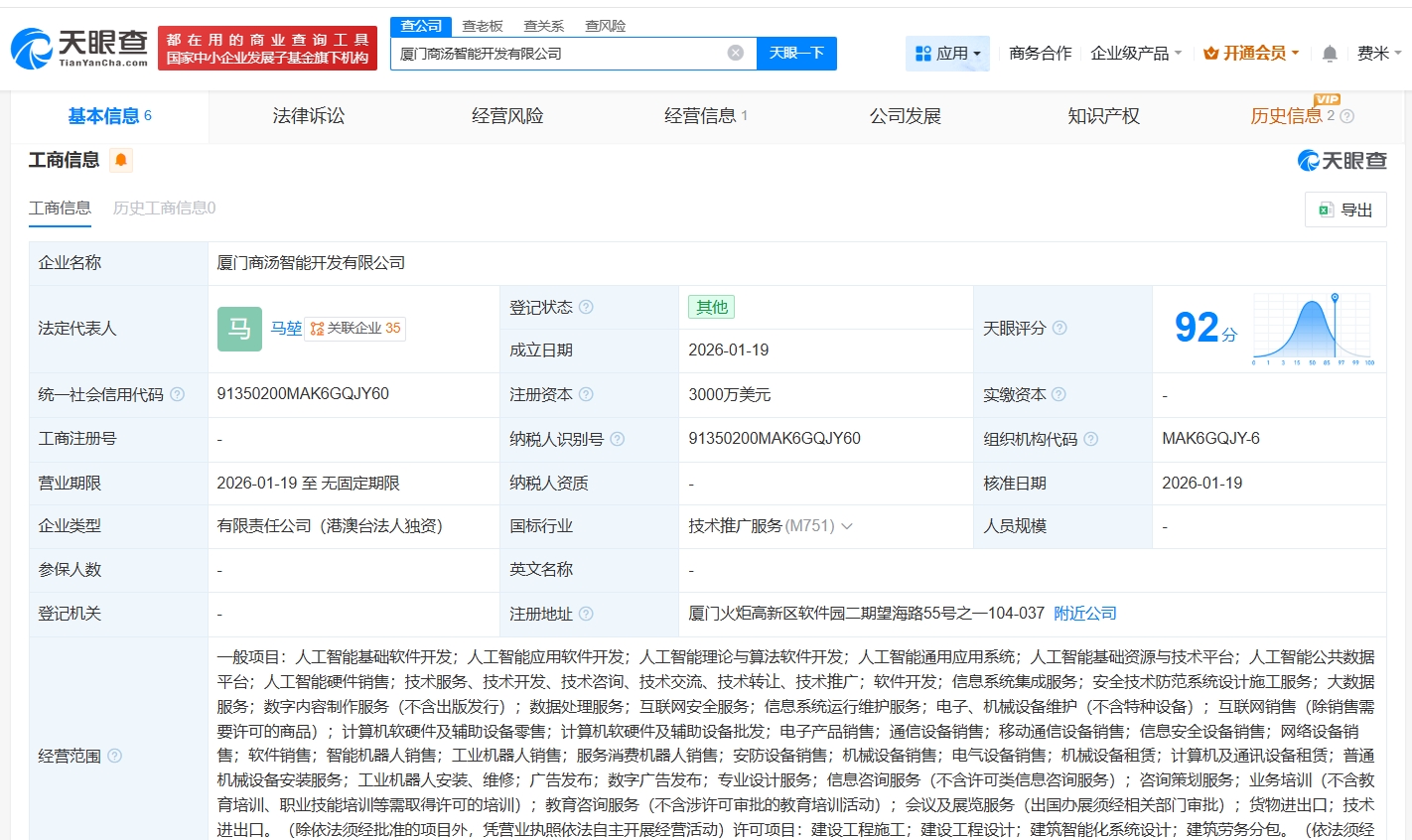Open the 应用 dropdown menu
1412x840 pixels.
coord(948,54)
